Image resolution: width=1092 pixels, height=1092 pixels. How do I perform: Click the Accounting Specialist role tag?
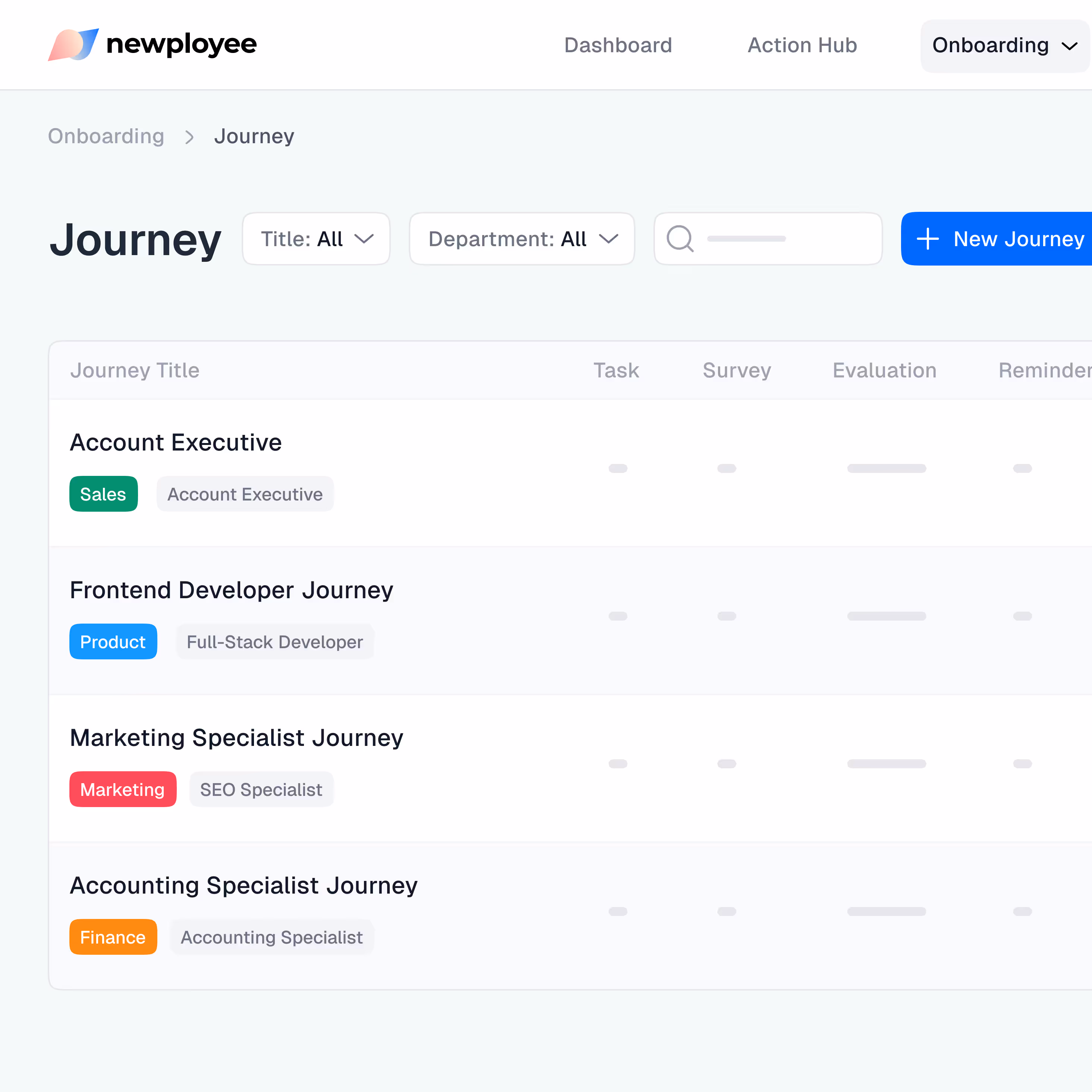click(271, 936)
